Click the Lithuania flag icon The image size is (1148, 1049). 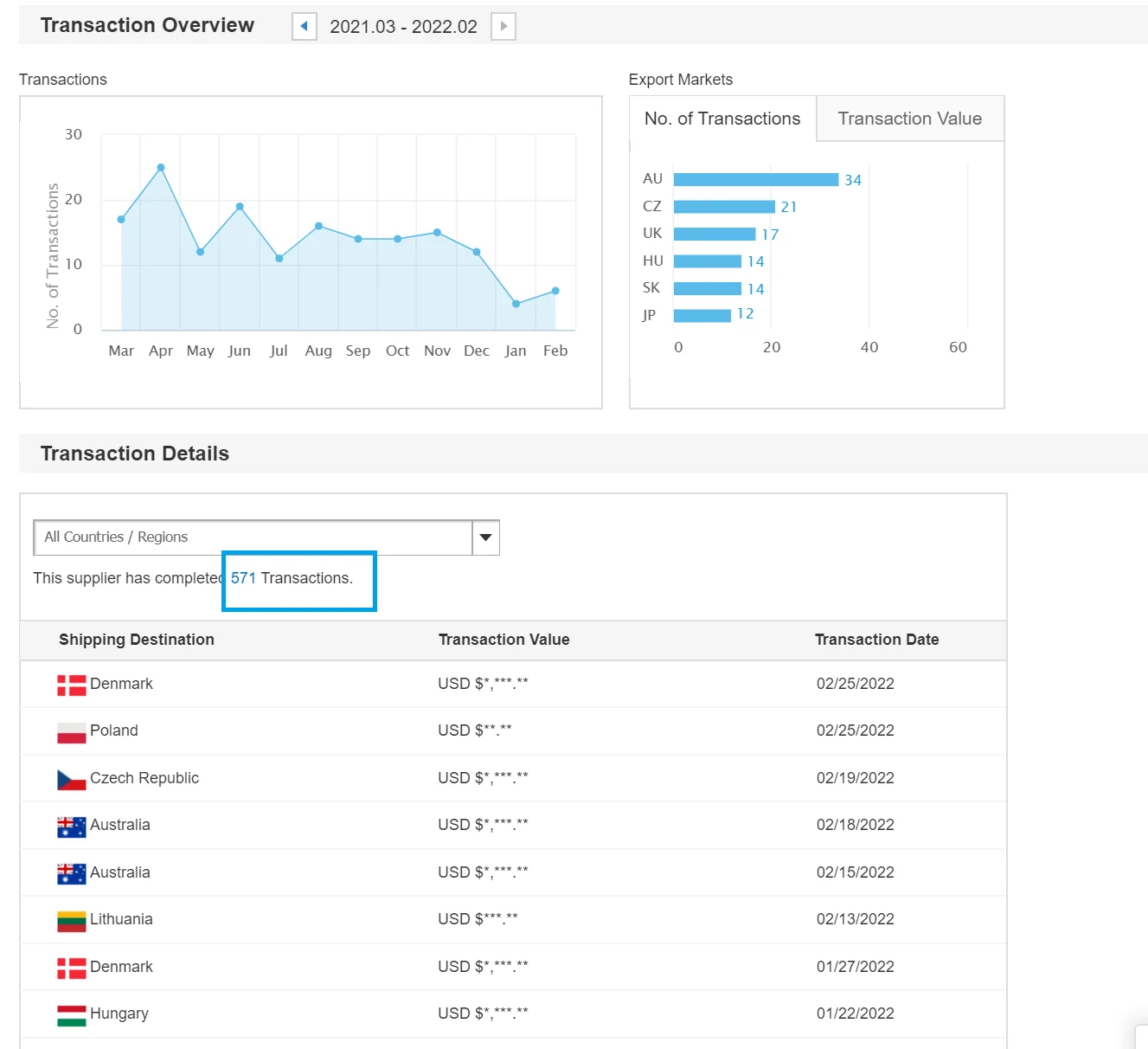click(x=71, y=921)
